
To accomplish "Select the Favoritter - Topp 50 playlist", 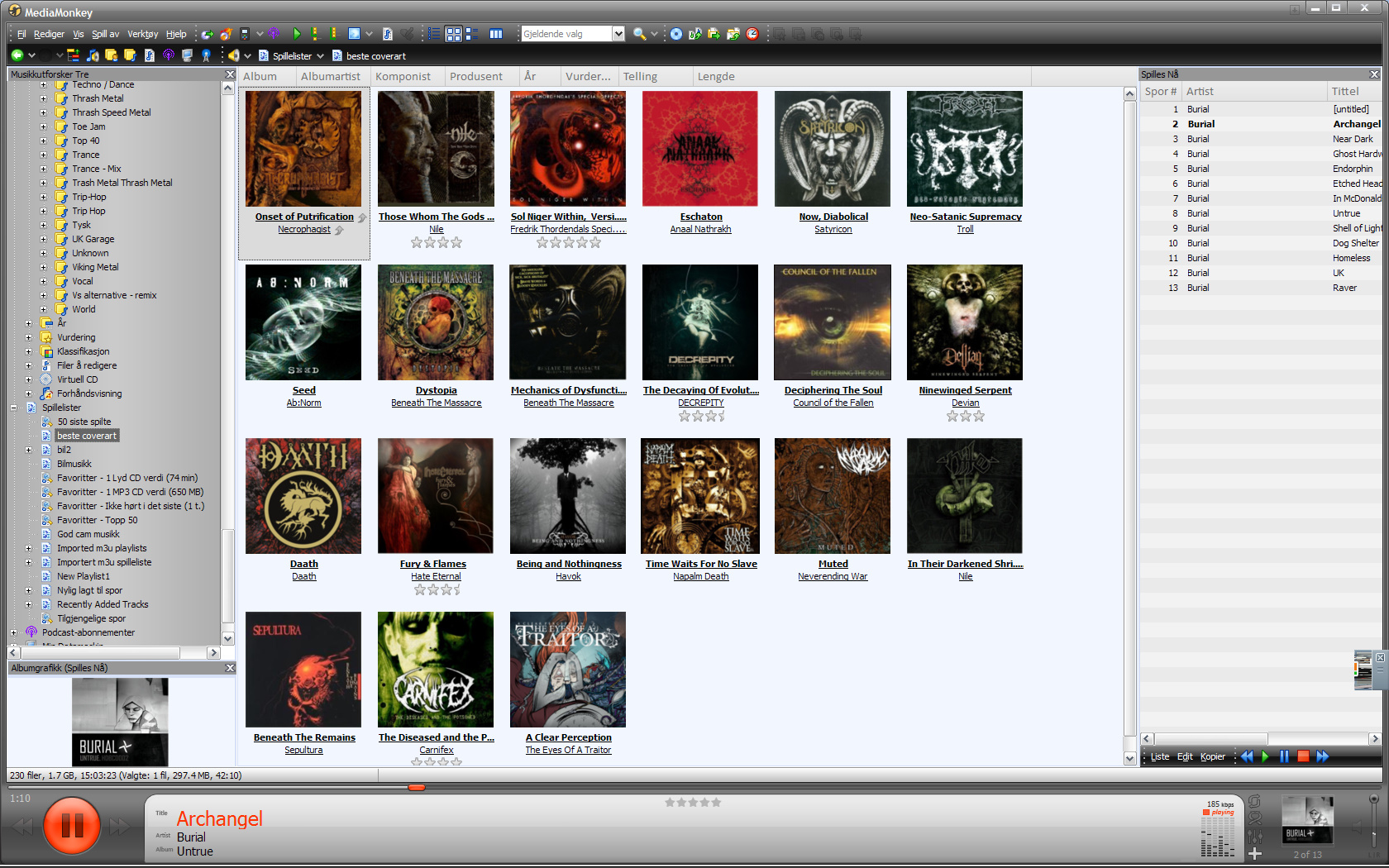I will click(98, 520).
